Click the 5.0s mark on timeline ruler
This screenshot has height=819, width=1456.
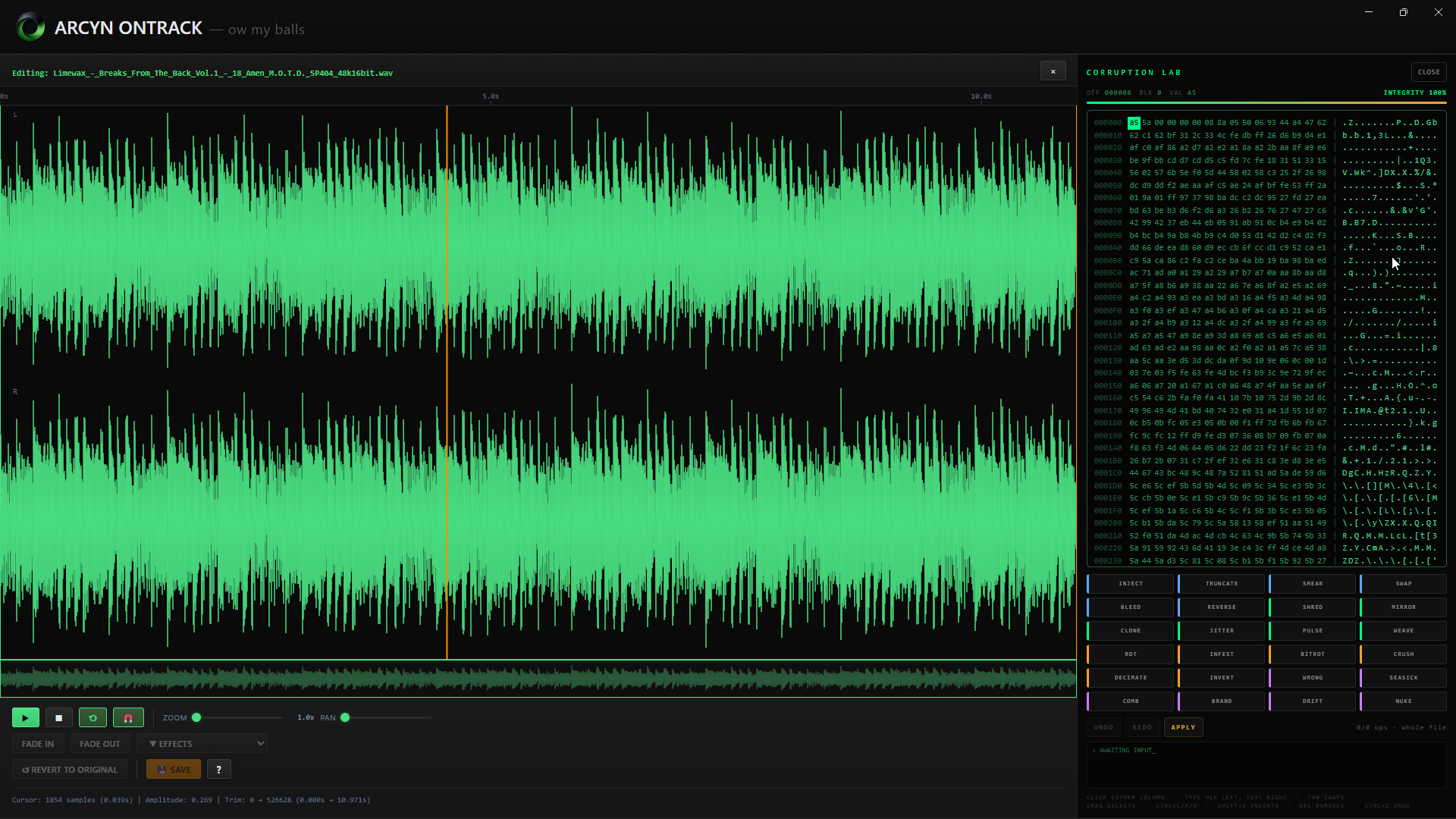491,96
